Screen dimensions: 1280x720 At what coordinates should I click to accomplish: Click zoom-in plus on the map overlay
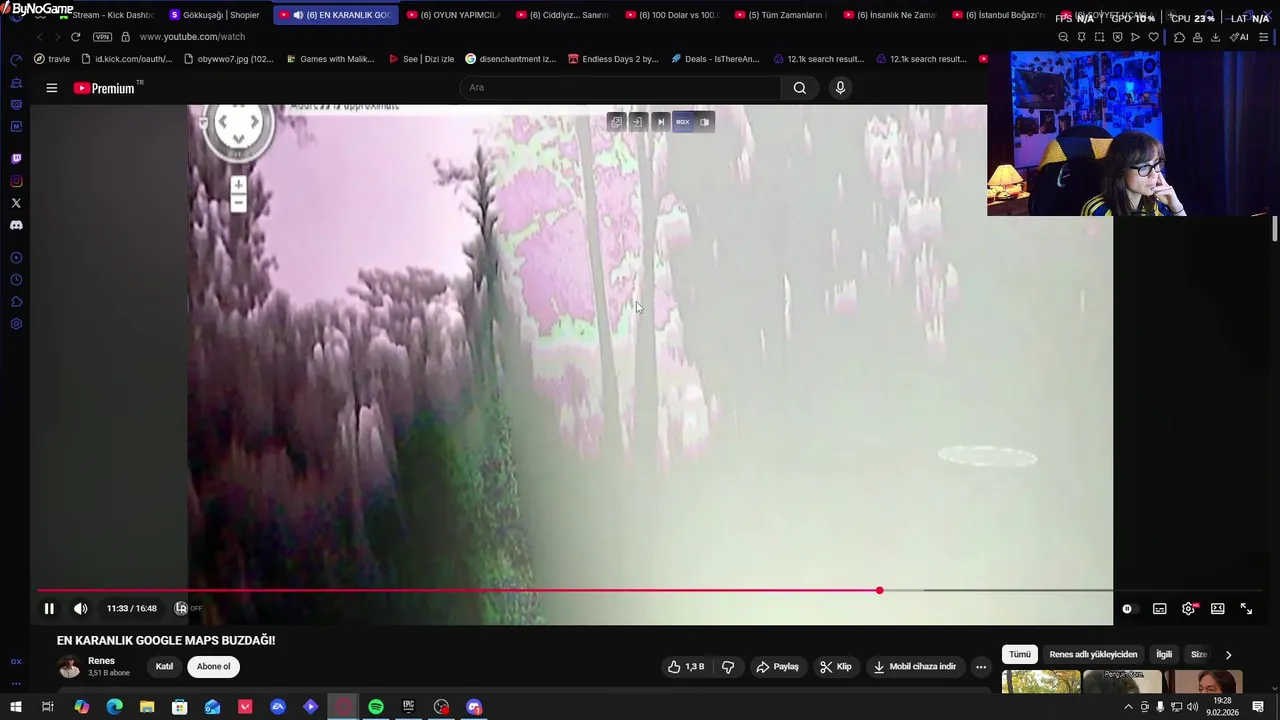[238, 185]
